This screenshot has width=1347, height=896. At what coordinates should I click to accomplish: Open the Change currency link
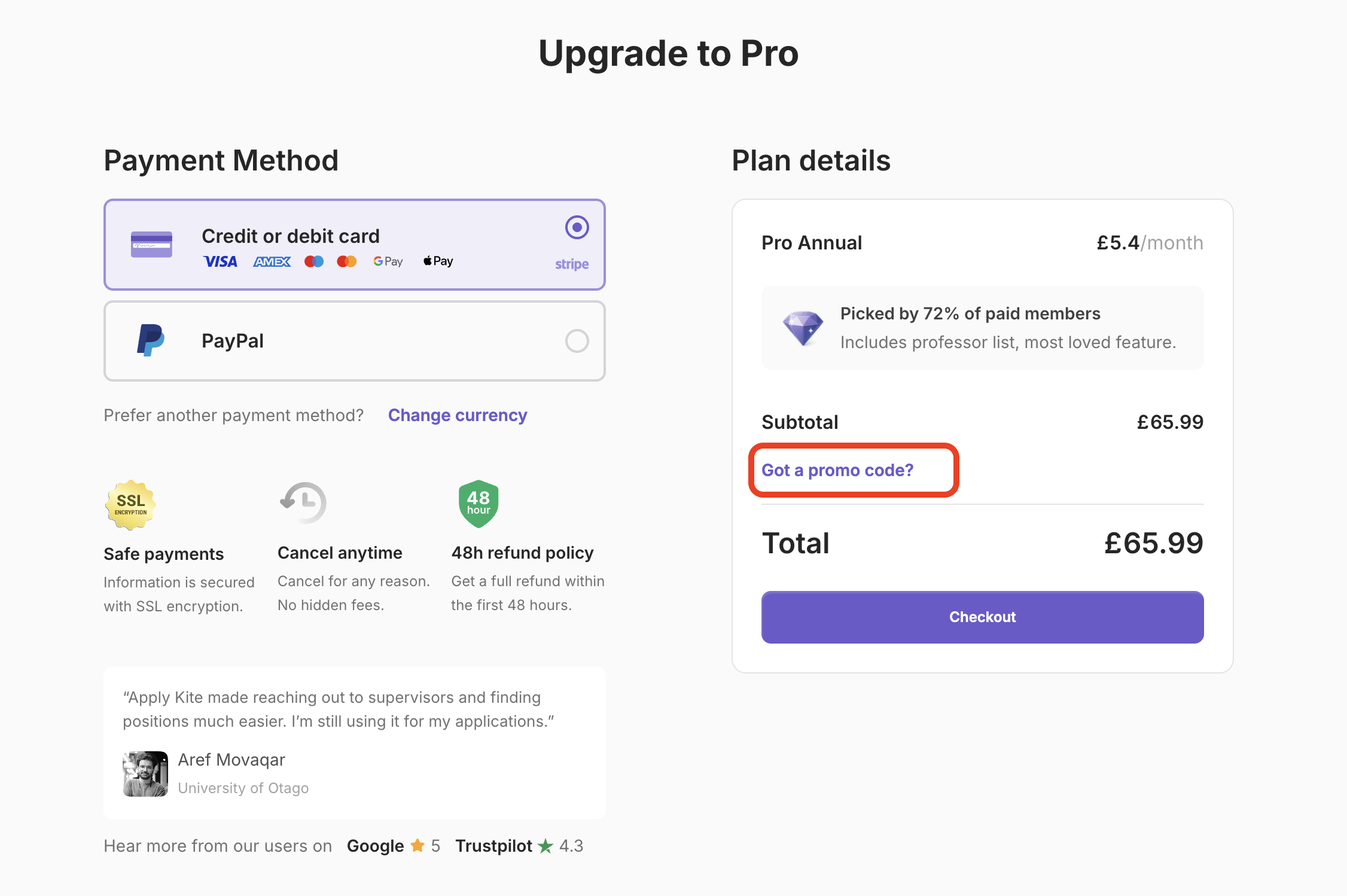pos(458,415)
